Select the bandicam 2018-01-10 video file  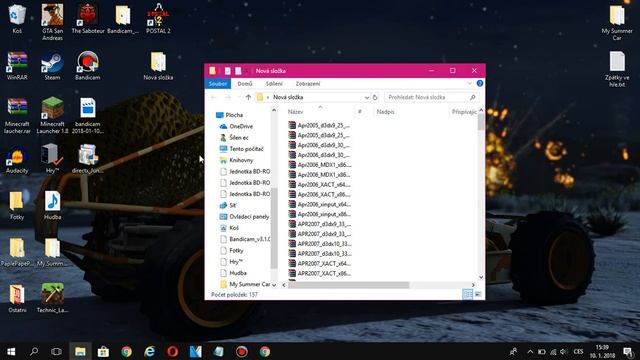click(87, 116)
